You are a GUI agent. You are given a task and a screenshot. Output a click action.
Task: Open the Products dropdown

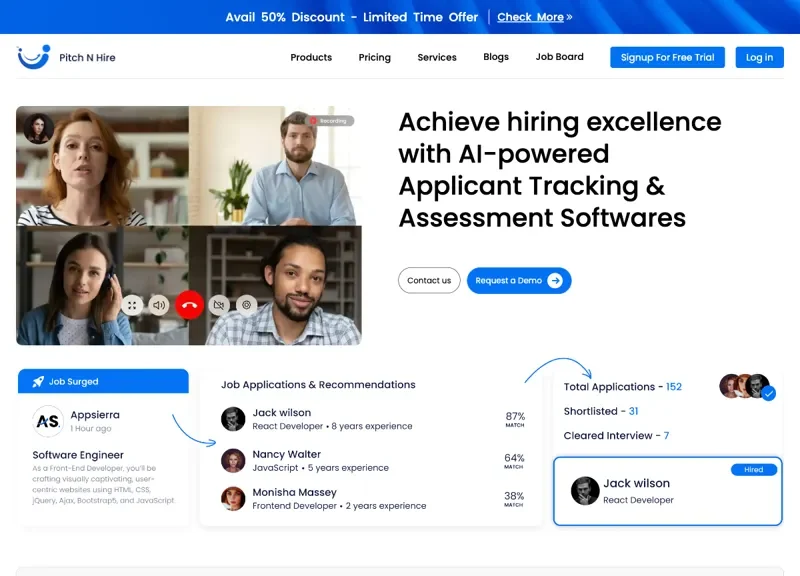point(311,57)
